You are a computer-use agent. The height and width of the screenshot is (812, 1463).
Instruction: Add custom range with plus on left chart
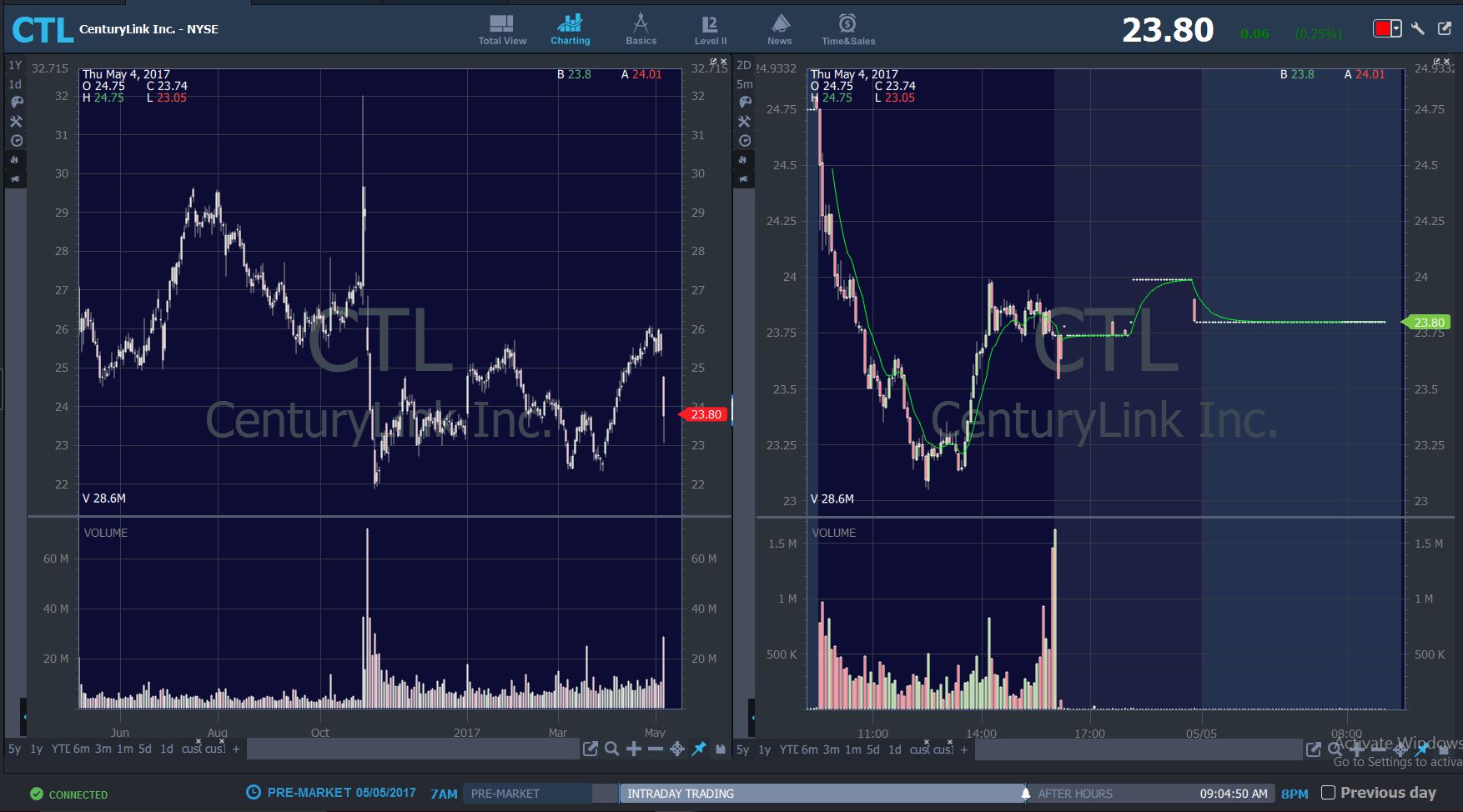pyautogui.click(x=236, y=749)
